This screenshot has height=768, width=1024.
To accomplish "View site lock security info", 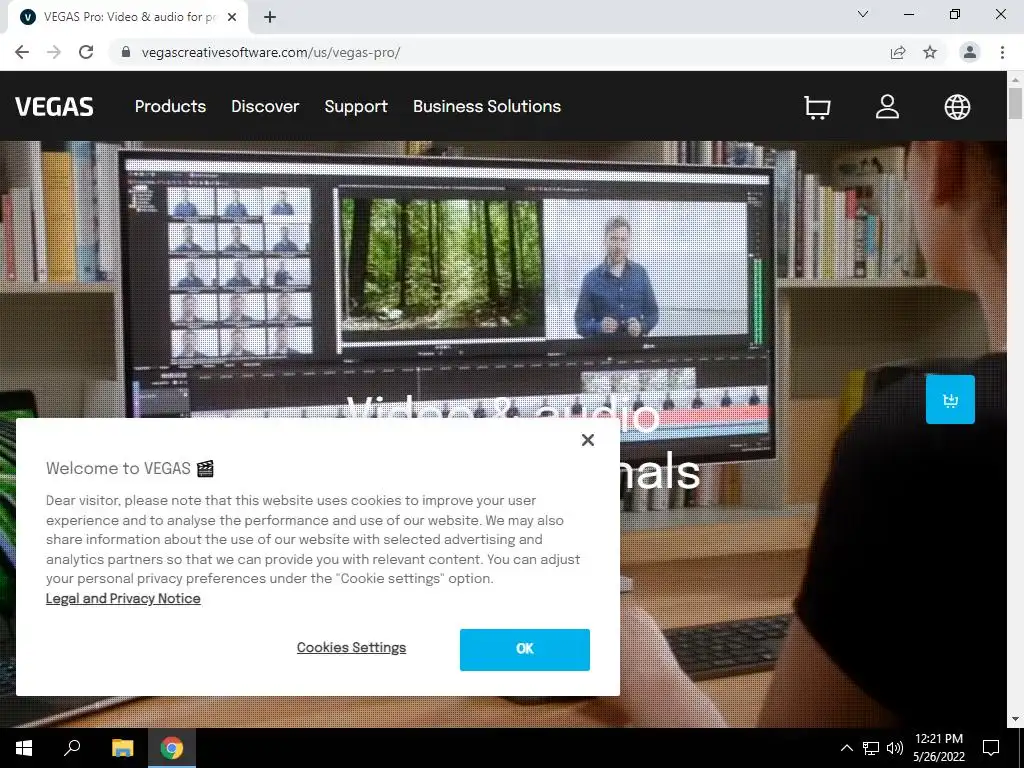I will point(126,52).
